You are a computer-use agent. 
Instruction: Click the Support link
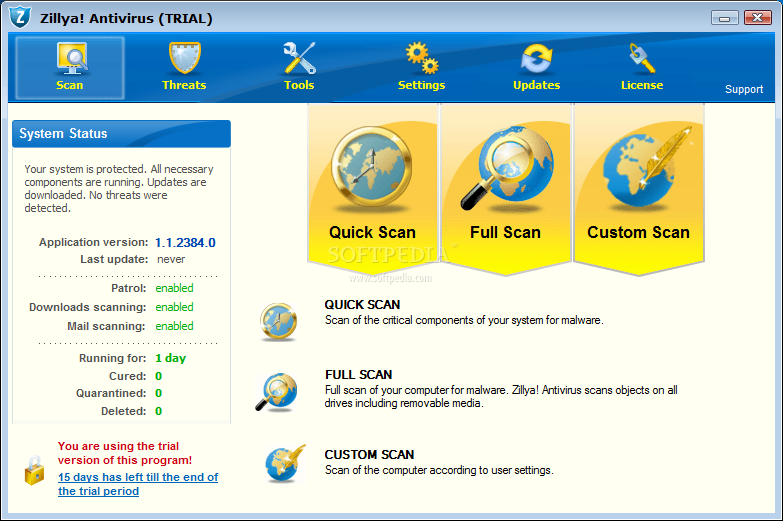744,89
